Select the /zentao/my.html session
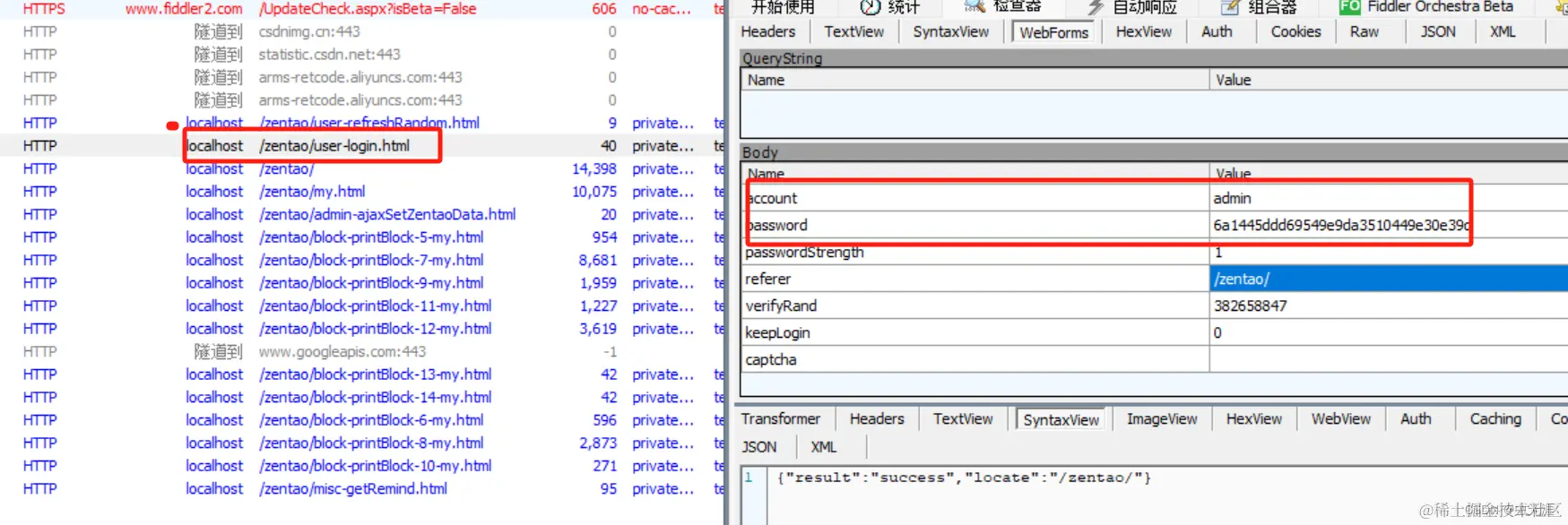This screenshot has height=525, width=1568. tap(362, 191)
